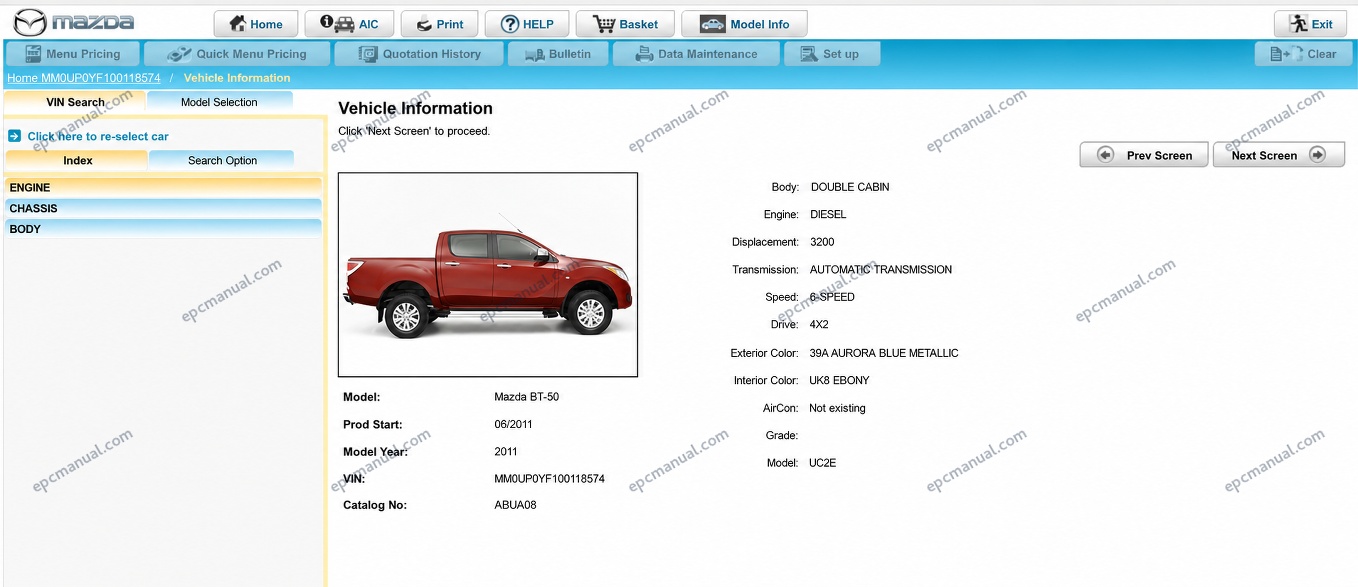
Task: Expand the CHASSIS index category
Action: tap(163, 208)
